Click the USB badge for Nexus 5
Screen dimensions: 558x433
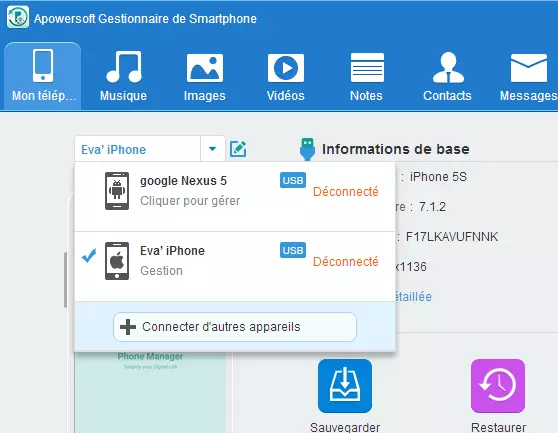(293, 180)
